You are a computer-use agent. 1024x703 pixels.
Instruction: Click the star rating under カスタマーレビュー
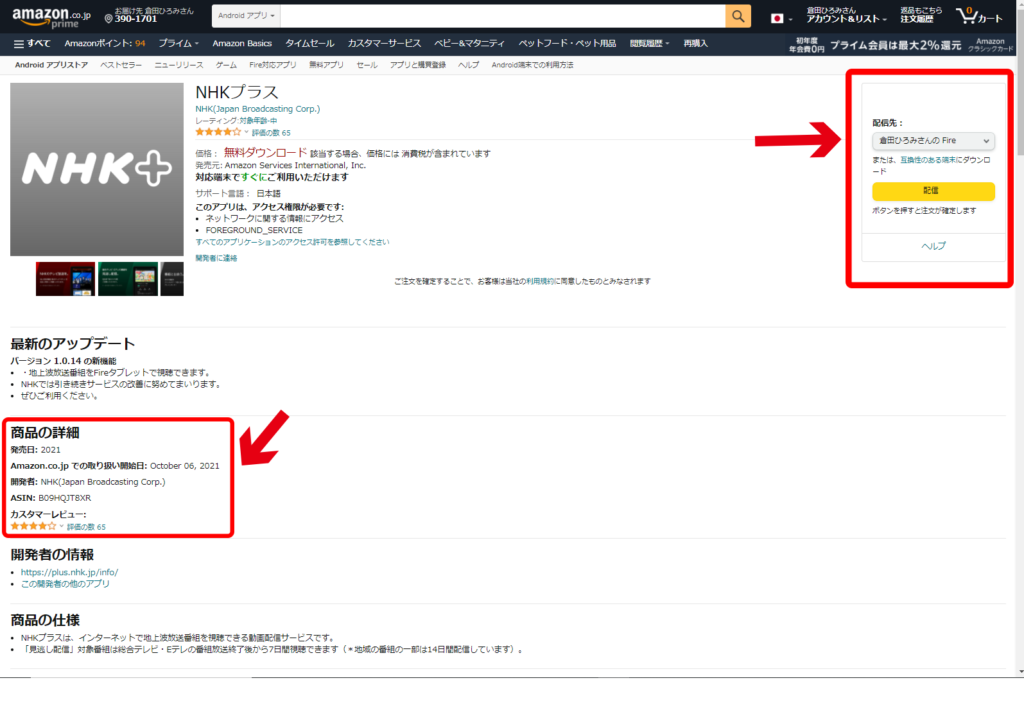pos(33,526)
